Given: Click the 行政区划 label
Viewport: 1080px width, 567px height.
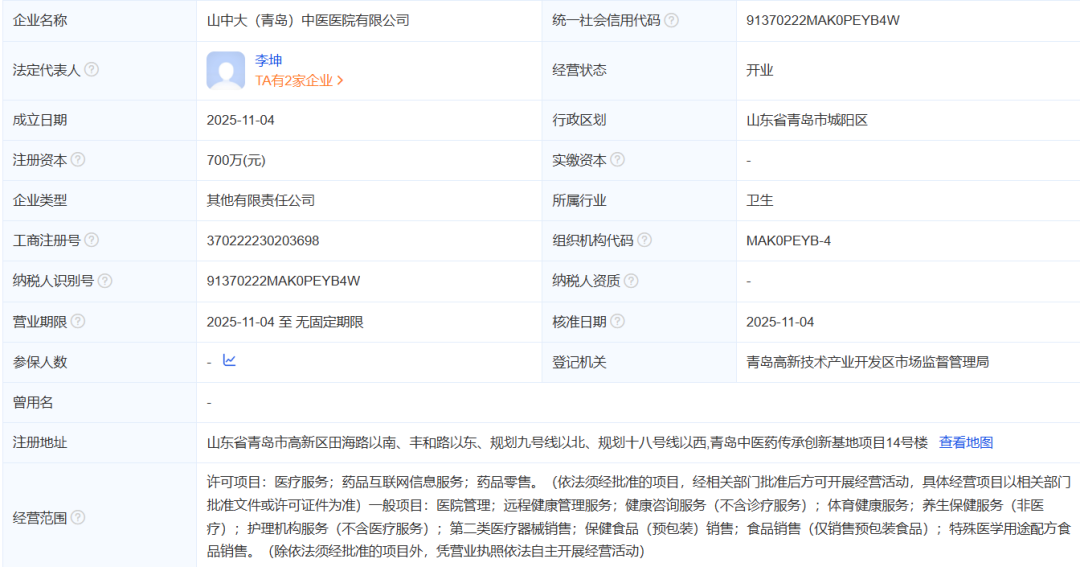Looking at the screenshot, I should [579, 120].
